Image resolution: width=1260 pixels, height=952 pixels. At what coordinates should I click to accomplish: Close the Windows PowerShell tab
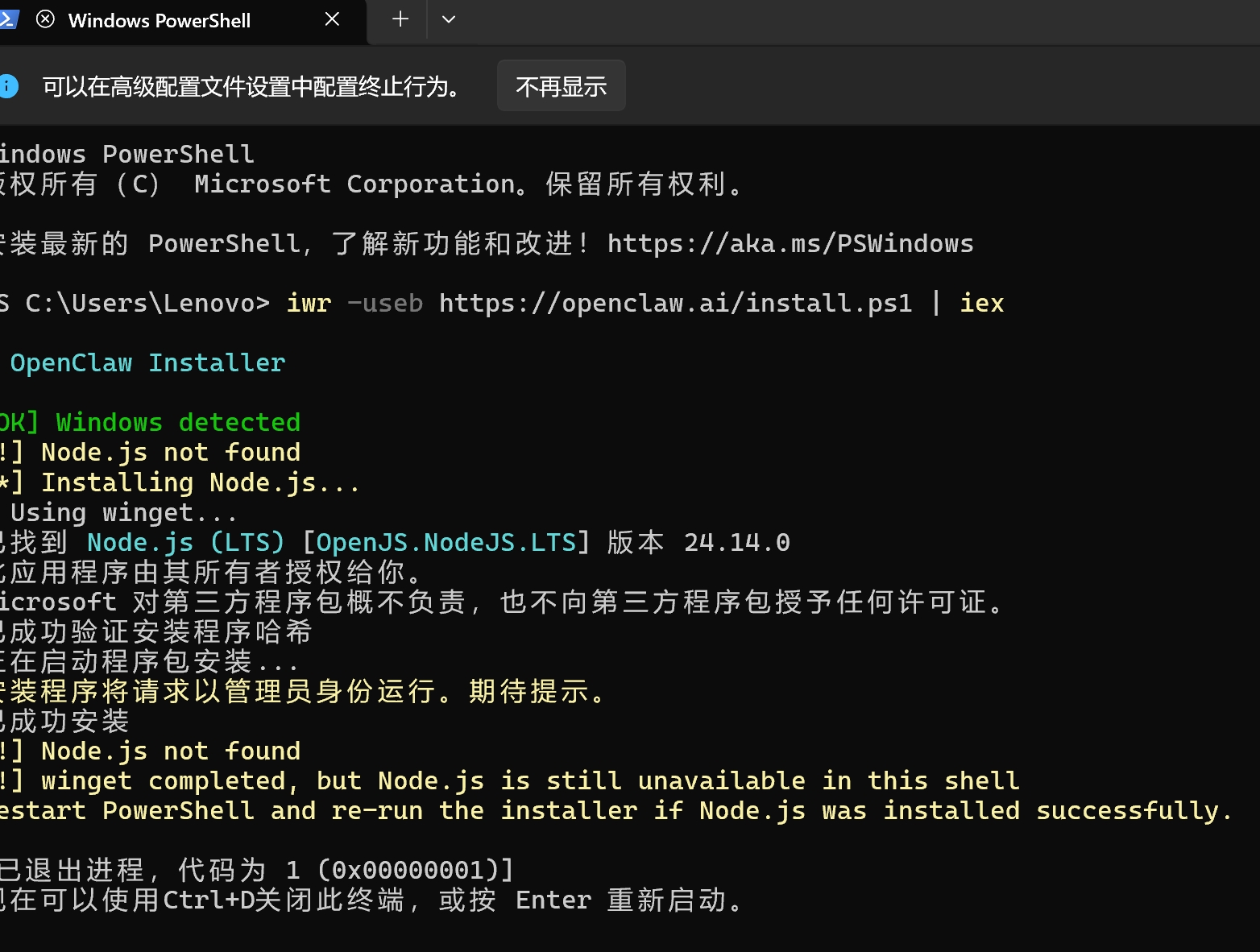pos(332,19)
